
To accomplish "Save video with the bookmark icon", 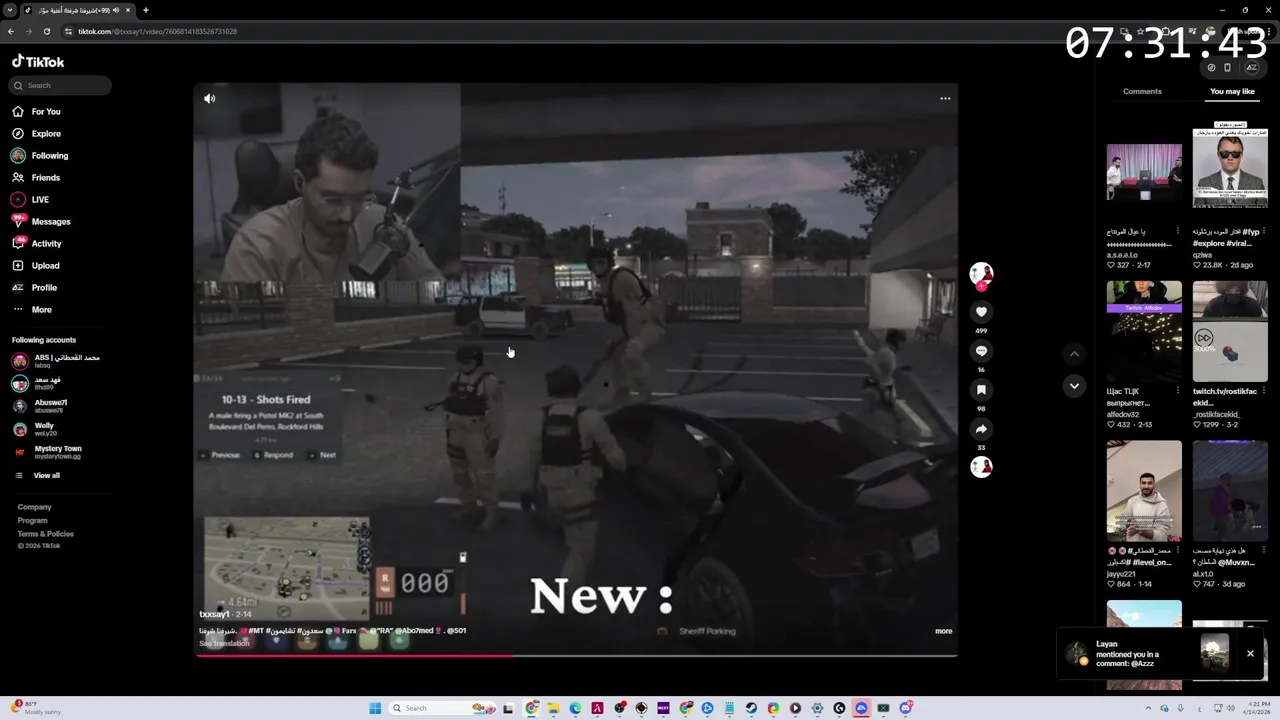I will tap(981, 390).
